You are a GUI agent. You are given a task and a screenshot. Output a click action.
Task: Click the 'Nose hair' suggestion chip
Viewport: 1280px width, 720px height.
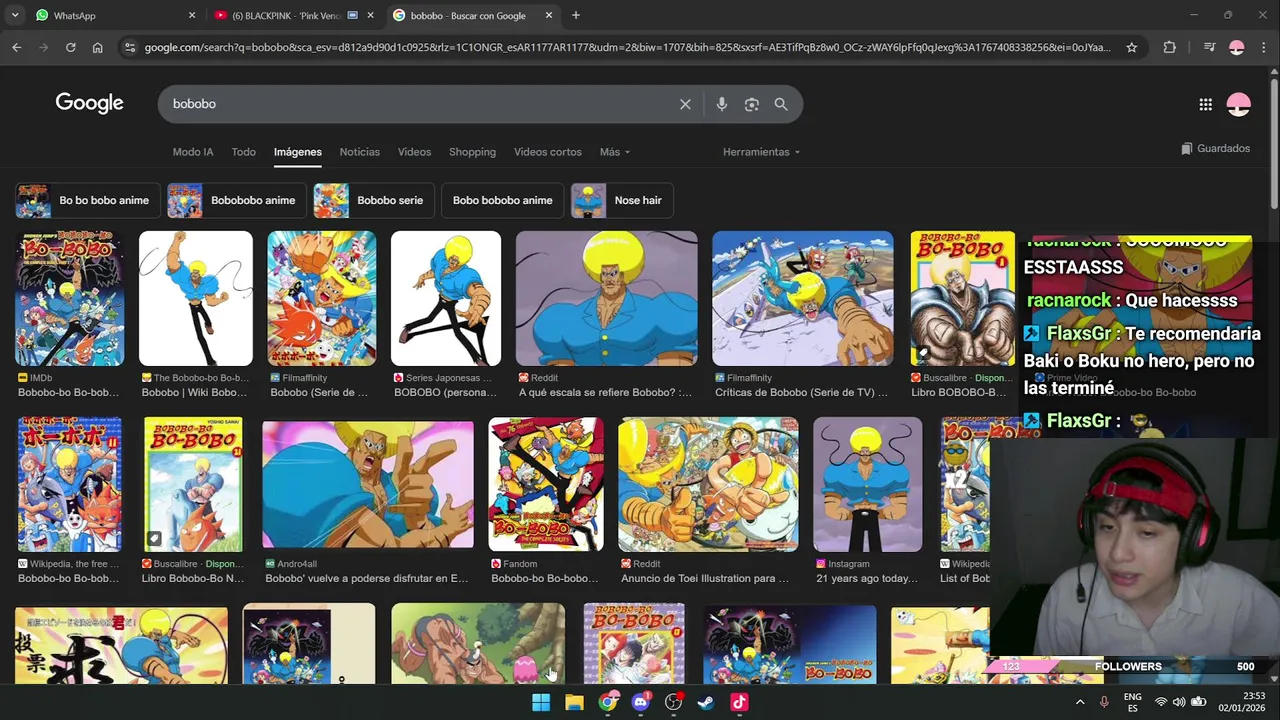pos(623,200)
